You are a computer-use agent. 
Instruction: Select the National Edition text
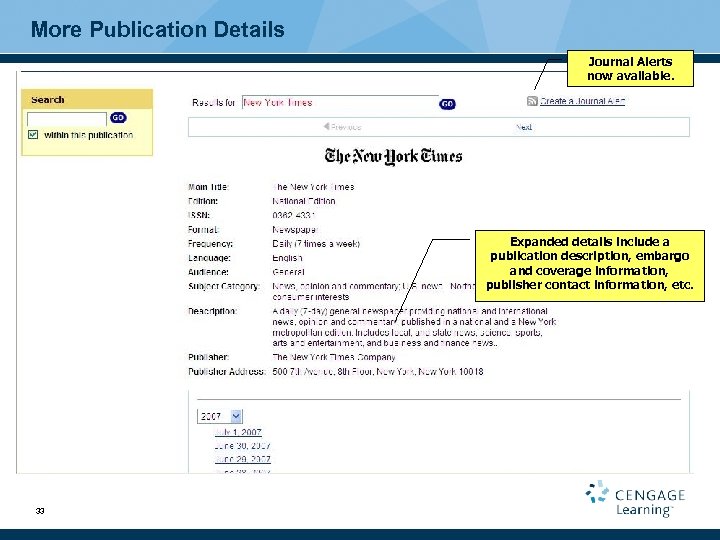click(304, 201)
